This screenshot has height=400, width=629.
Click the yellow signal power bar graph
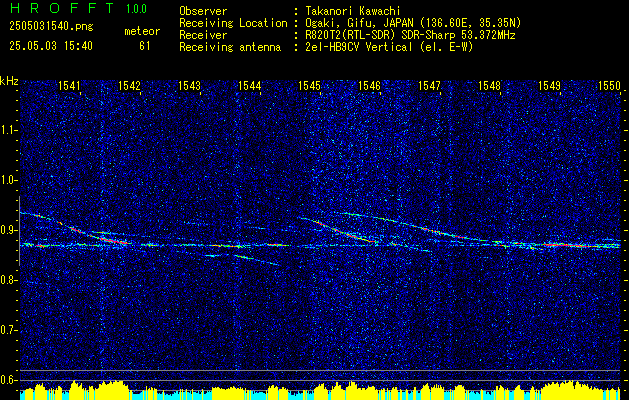pyautogui.click(x=321, y=390)
